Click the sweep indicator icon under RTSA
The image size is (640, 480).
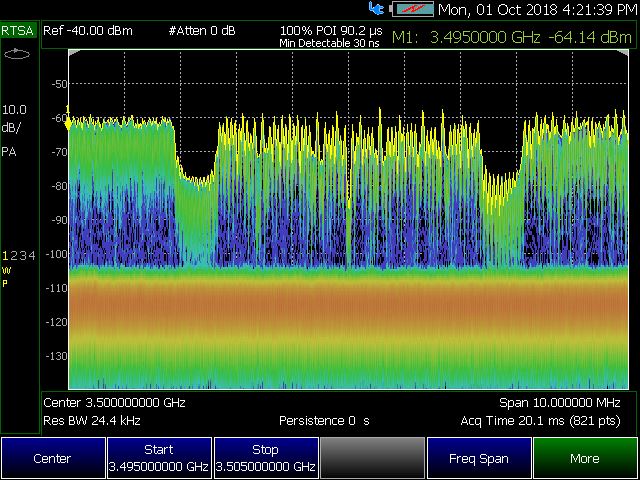[x=18, y=53]
